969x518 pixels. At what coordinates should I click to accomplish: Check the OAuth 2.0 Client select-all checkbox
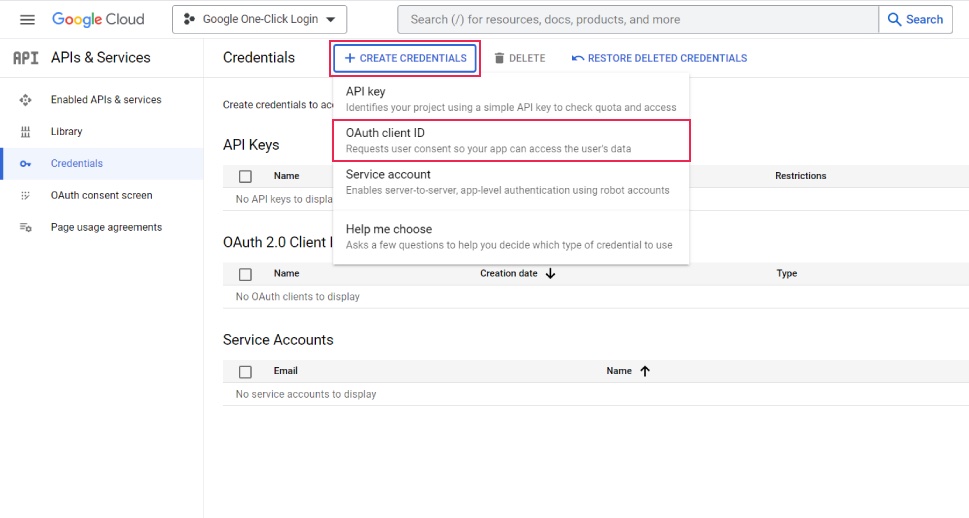(245, 274)
